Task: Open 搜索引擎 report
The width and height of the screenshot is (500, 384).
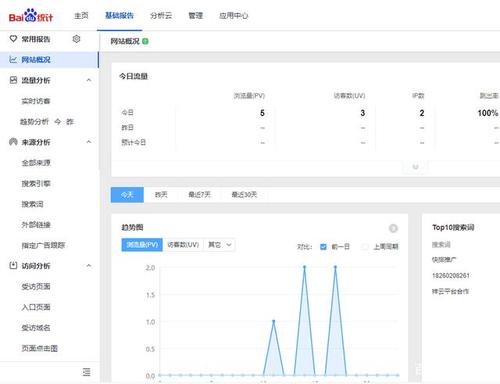Action: pos(36,184)
